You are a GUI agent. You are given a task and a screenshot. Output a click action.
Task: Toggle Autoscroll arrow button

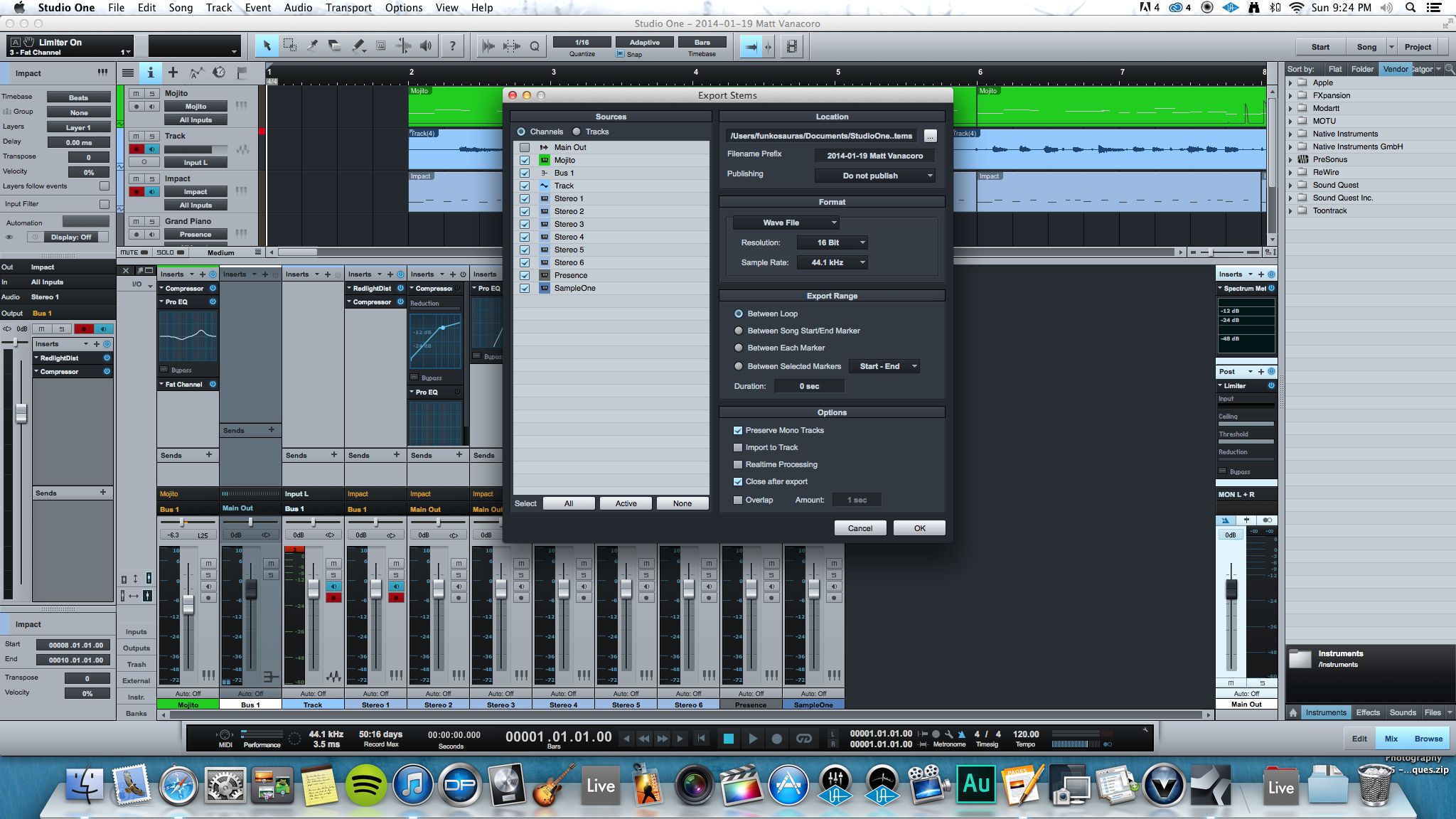pos(750,47)
